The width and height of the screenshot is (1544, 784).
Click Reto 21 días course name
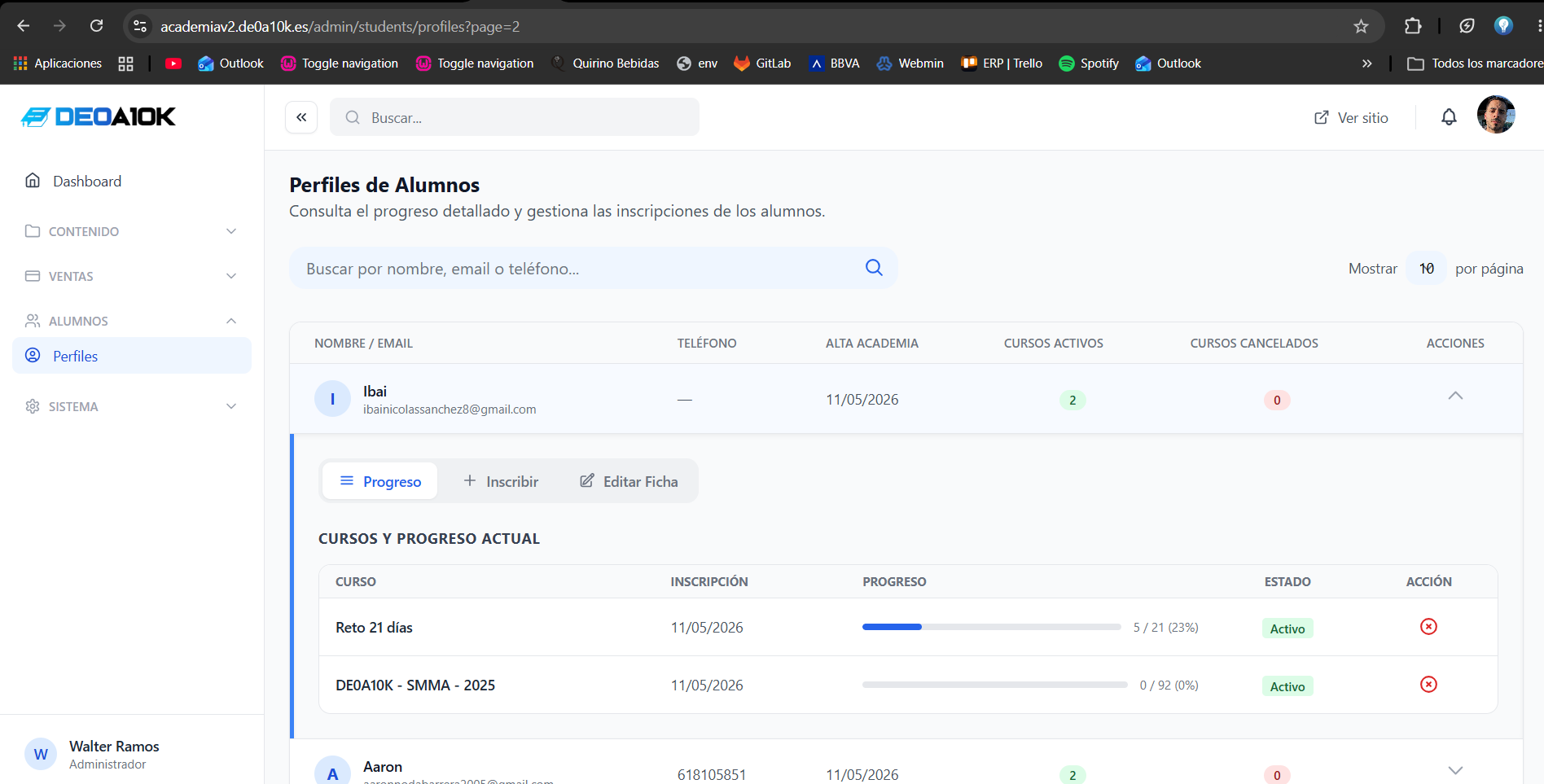click(x=374, y=628)
